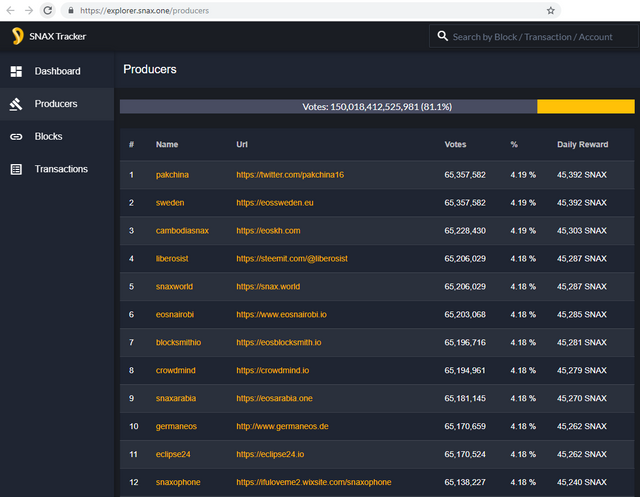Open the Blocks menu item
This screenshot has width=640, height=497.
[57, 137]
